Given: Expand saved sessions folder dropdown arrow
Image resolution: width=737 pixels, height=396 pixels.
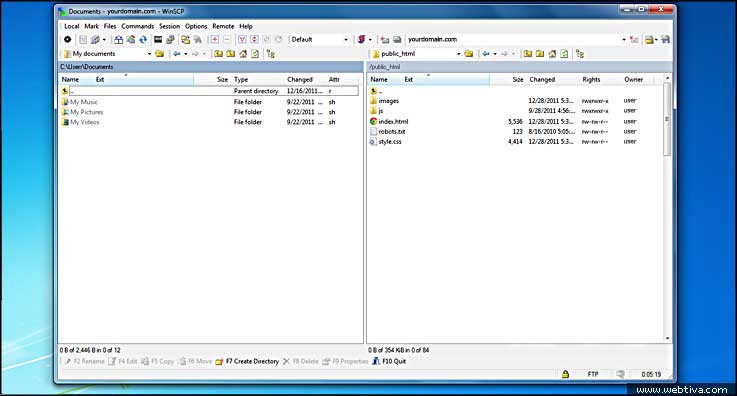Looking at the screenshot, I should point(656,39).
